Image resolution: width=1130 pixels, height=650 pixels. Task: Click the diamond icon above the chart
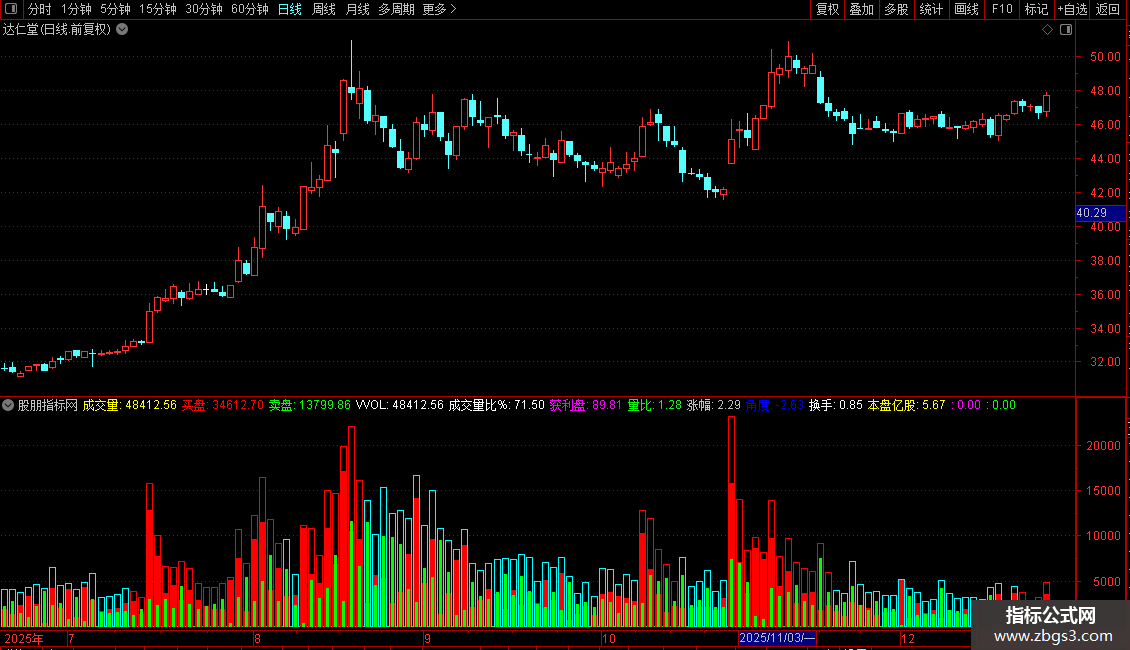pyautogui.click(x=1047, y=30)
